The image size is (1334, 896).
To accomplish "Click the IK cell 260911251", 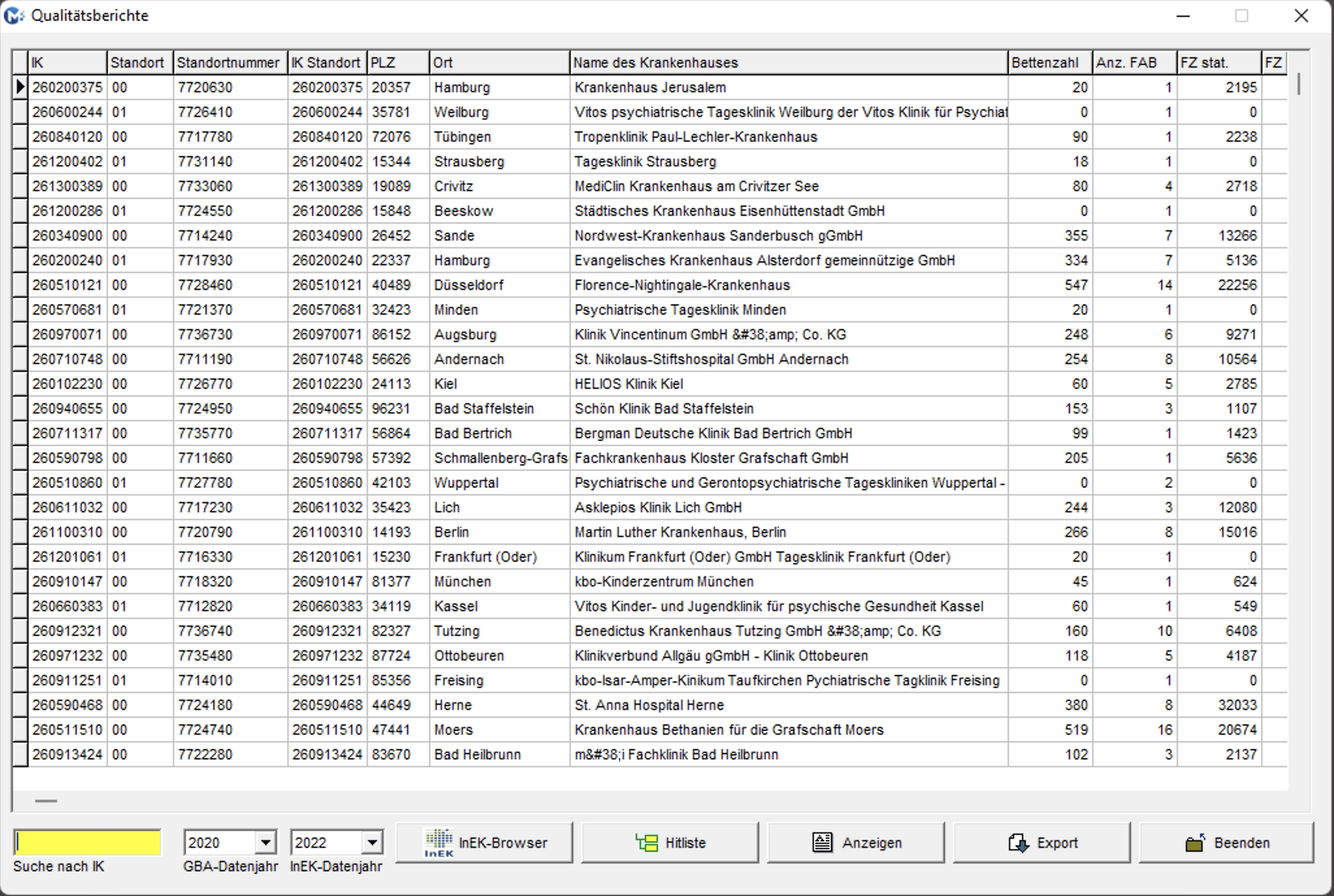I will click(x=68, y=680).
